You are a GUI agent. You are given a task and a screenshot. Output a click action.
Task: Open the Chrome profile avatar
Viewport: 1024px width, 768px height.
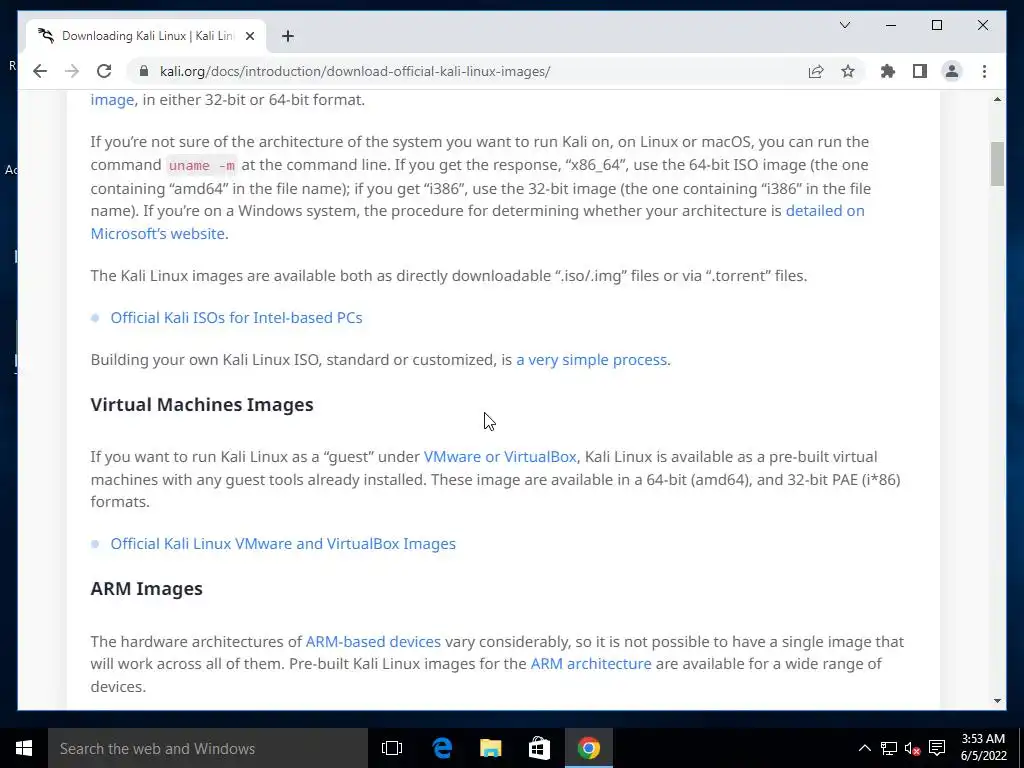click(x=952, y=71)
